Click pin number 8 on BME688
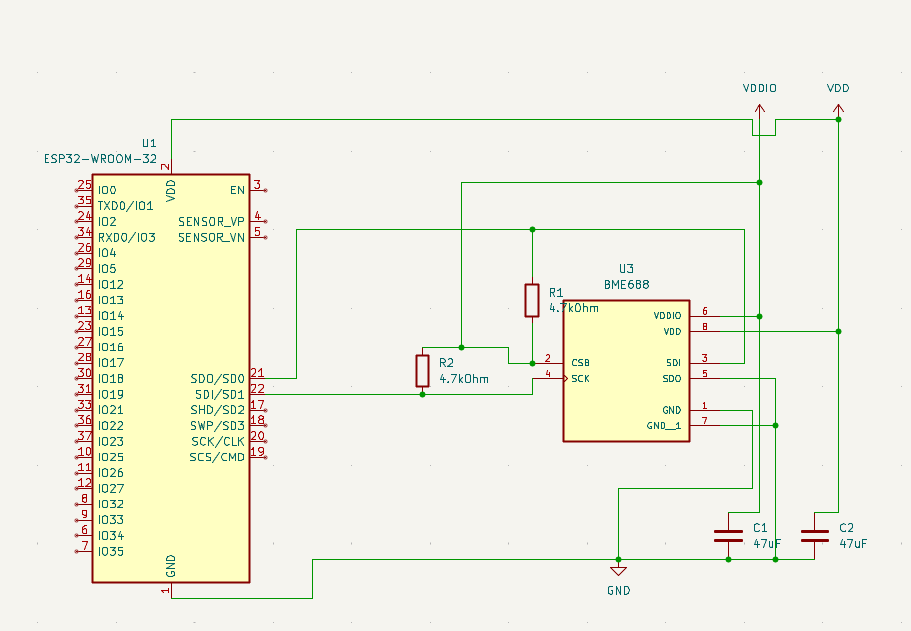The width and height of the screenshot is (911, 631). pyautogui.click(x=705, y=327)
